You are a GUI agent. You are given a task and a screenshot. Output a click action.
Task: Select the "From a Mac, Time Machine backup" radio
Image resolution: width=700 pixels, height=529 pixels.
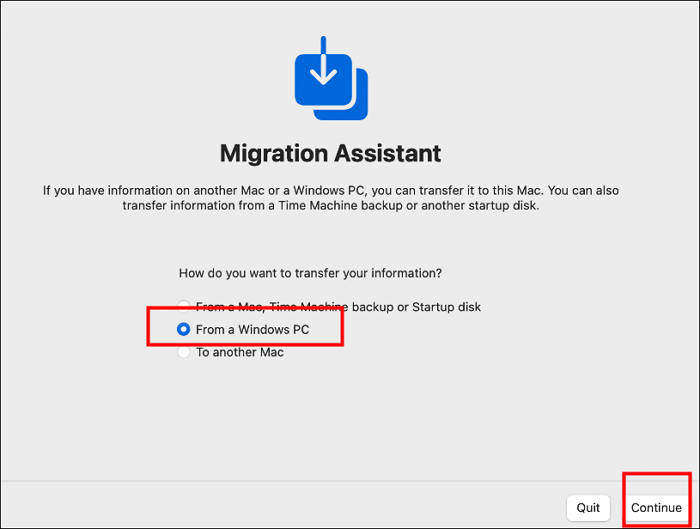coord(183,306)
